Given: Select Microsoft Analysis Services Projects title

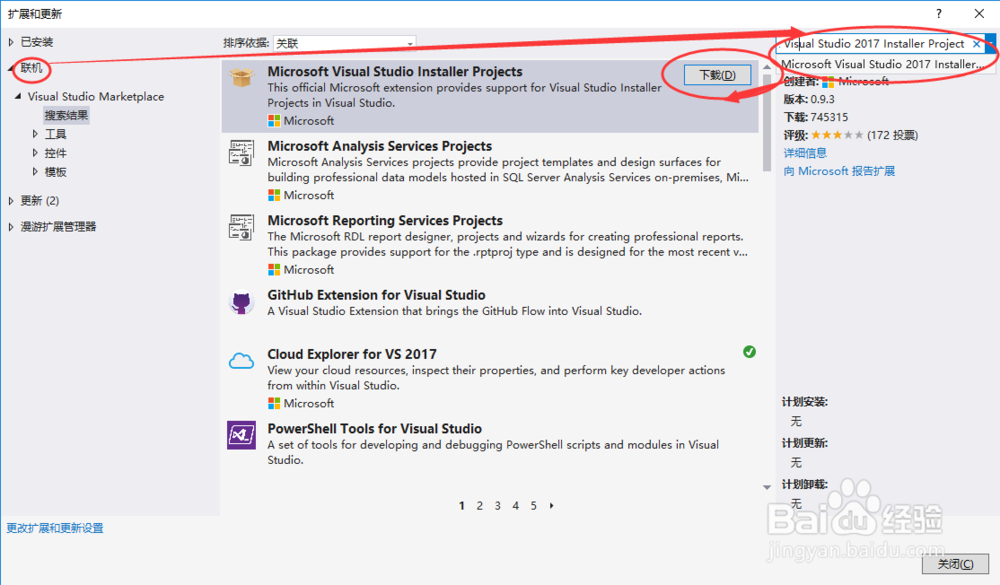Looking at the screenshot, I should point(379,146).
